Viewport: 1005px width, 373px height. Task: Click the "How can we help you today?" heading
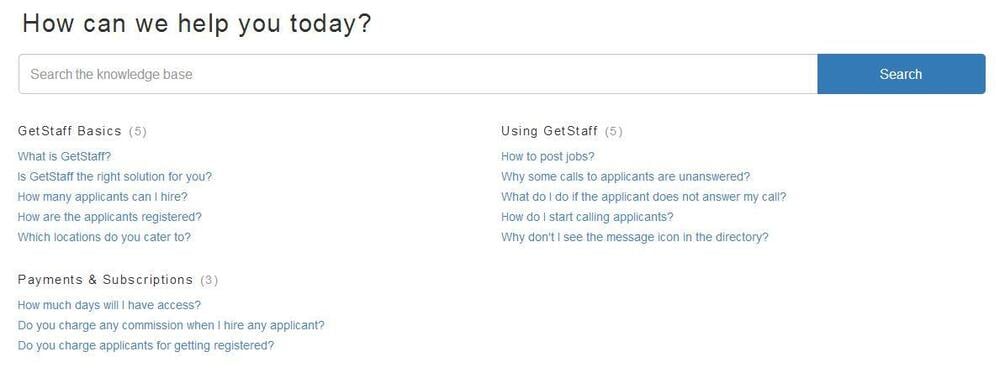click(197, 24)
